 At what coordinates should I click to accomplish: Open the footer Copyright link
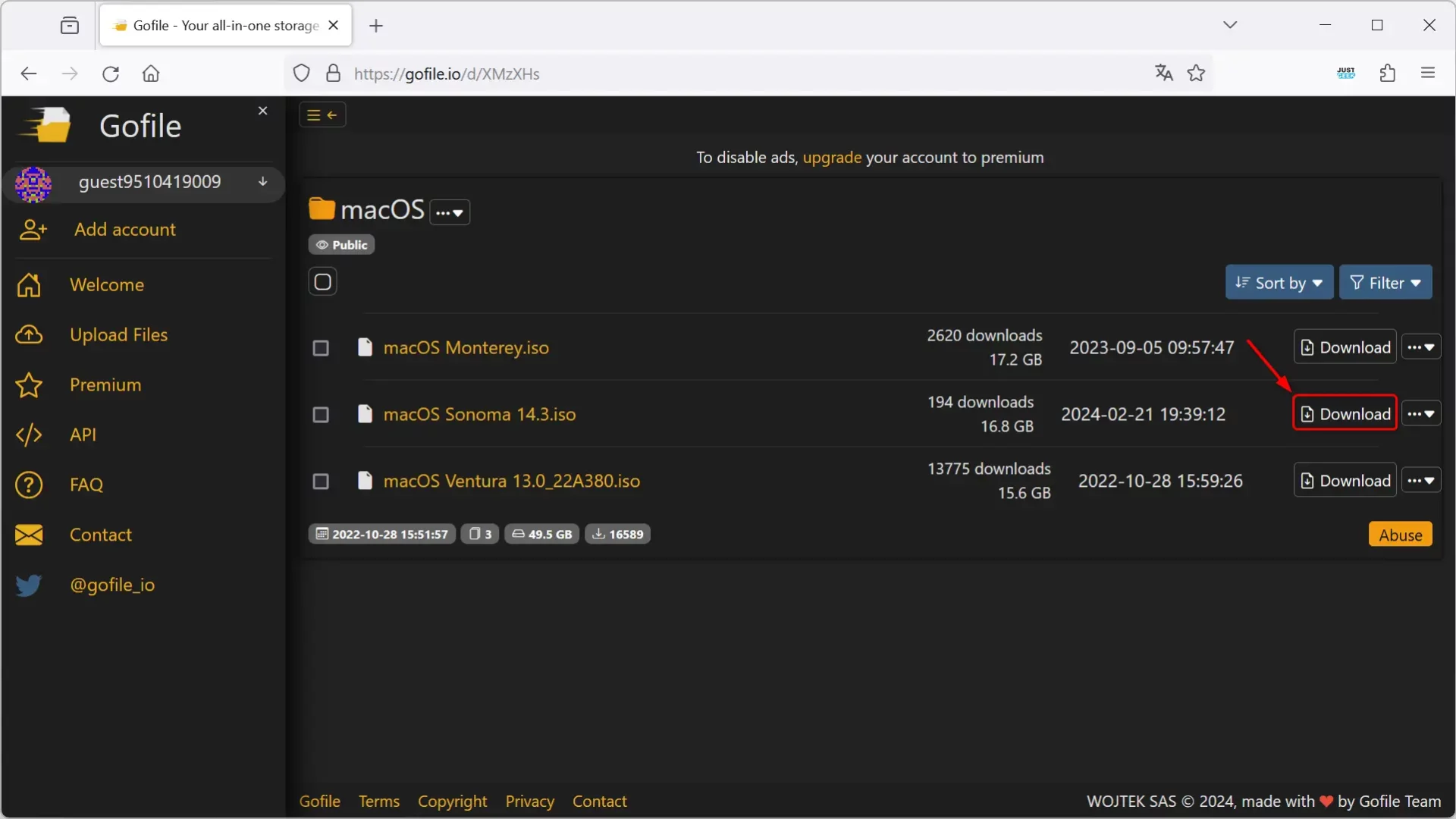[x=452, y=802]
